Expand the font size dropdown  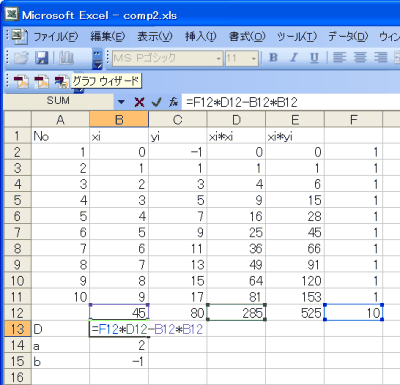254,59
